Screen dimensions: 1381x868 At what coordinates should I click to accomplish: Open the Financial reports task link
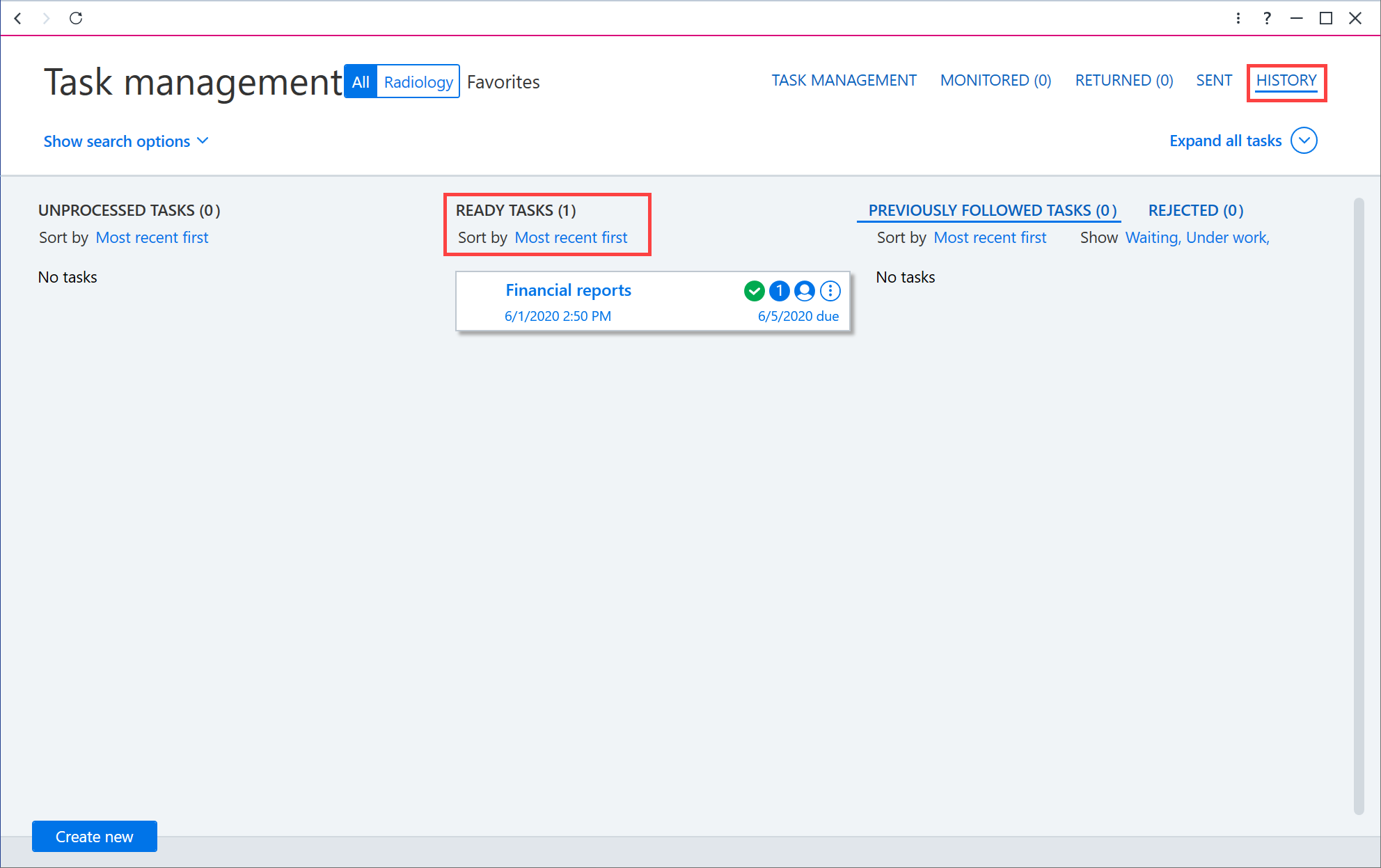[x=568, y=290]
